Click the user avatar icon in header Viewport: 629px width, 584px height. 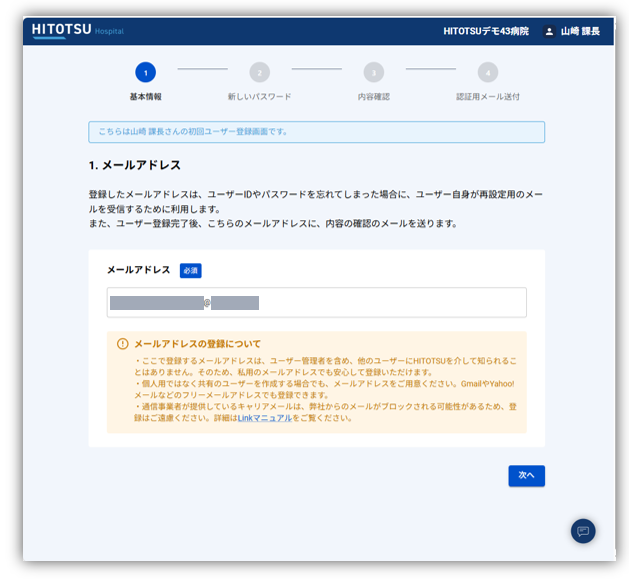[549, 31]
